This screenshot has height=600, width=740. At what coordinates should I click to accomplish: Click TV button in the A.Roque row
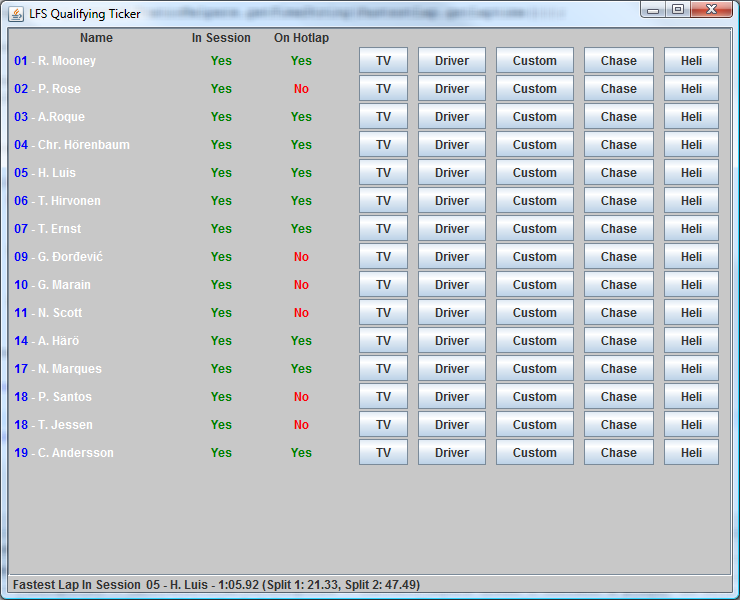click(383, 117)
